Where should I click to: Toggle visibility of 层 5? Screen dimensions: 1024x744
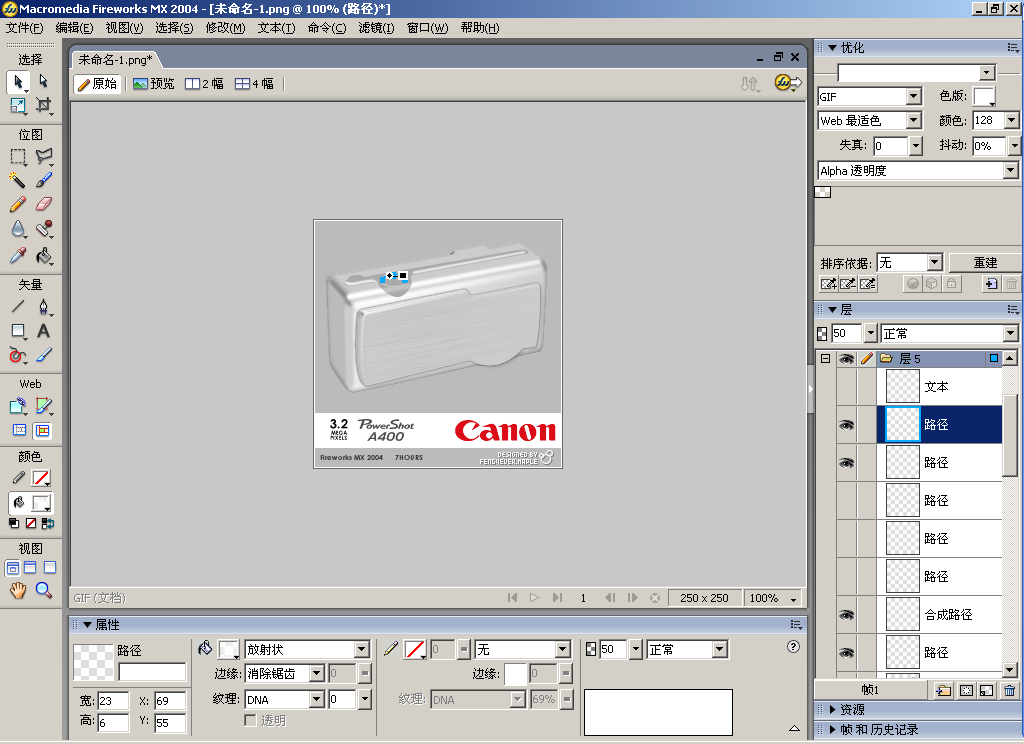click(846, 359)
